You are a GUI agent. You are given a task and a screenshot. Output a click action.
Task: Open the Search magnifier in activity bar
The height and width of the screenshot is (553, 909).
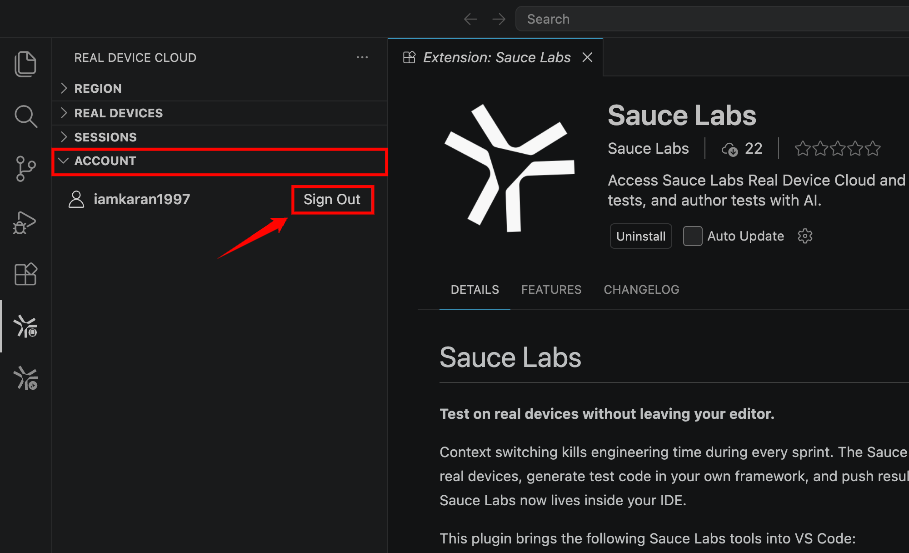tap(26, 117)
